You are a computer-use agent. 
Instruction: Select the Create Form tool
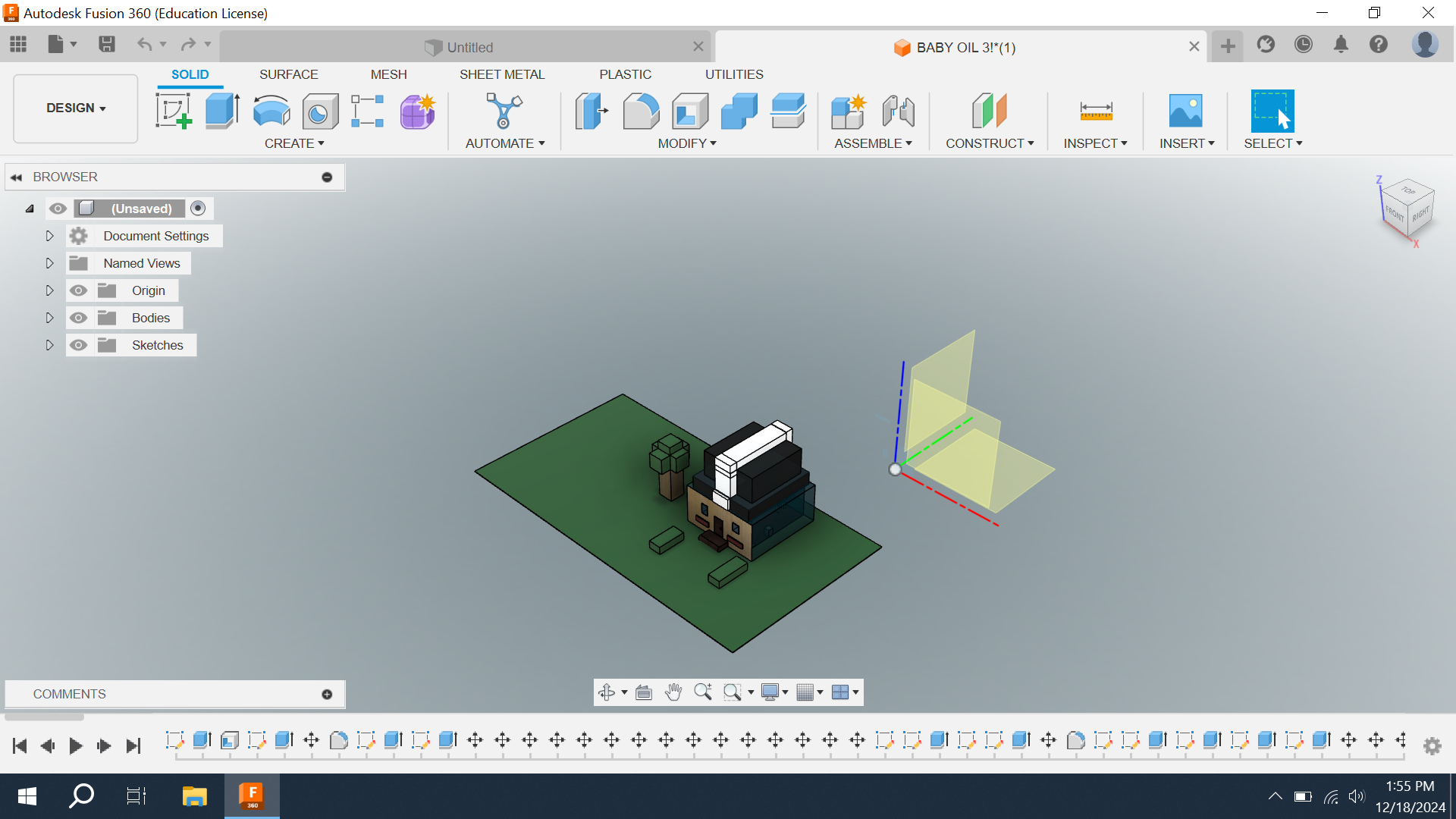coord(418,111)
